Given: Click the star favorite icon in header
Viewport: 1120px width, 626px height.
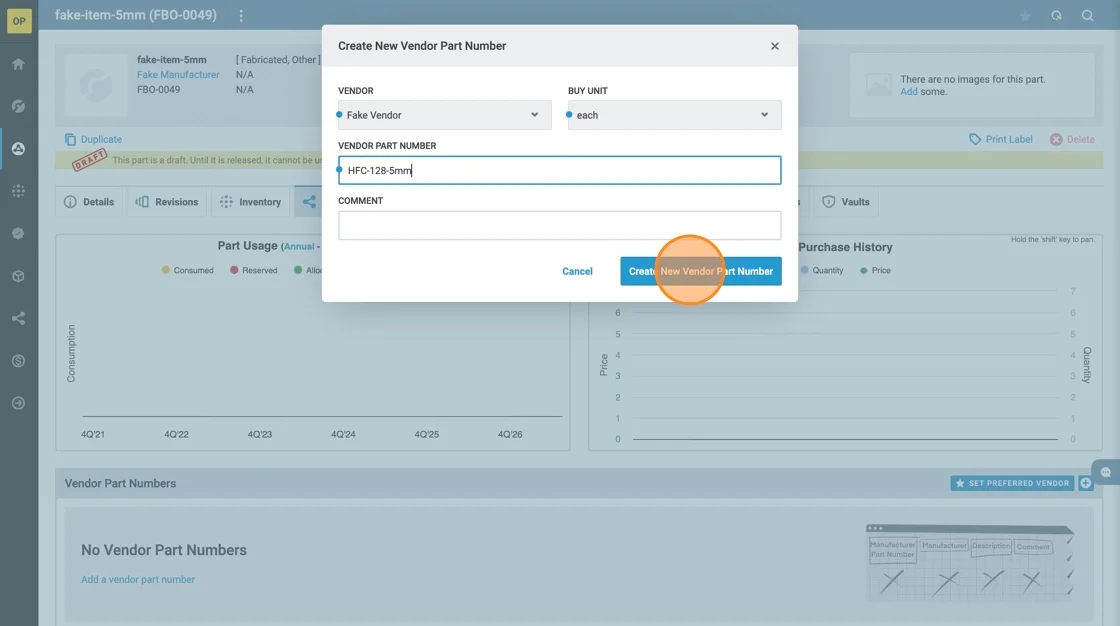Looking at the screenshot, I should pos(1025,16).
